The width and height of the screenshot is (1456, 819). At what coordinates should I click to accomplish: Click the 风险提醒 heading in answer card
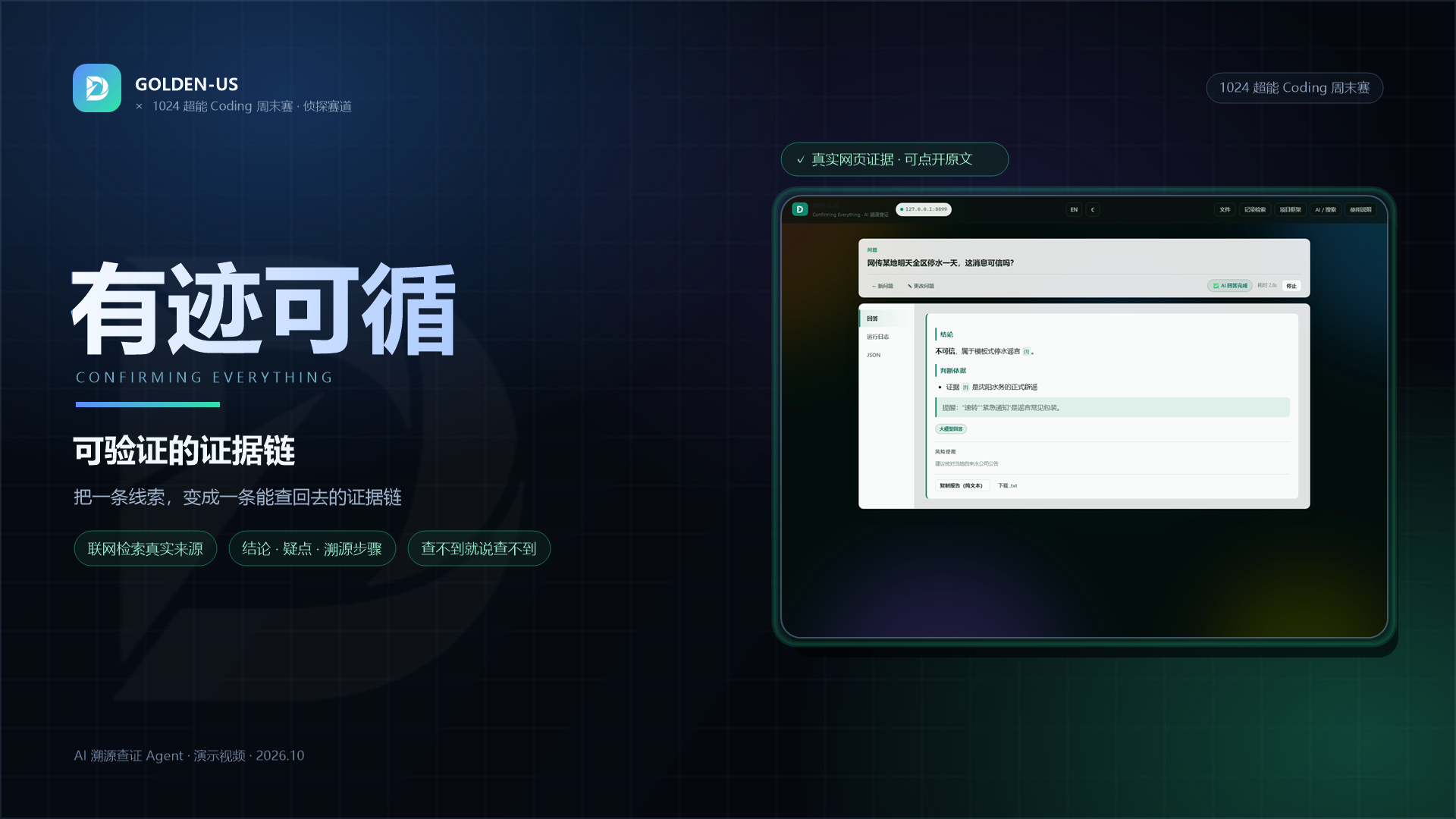tap(946, 452)
